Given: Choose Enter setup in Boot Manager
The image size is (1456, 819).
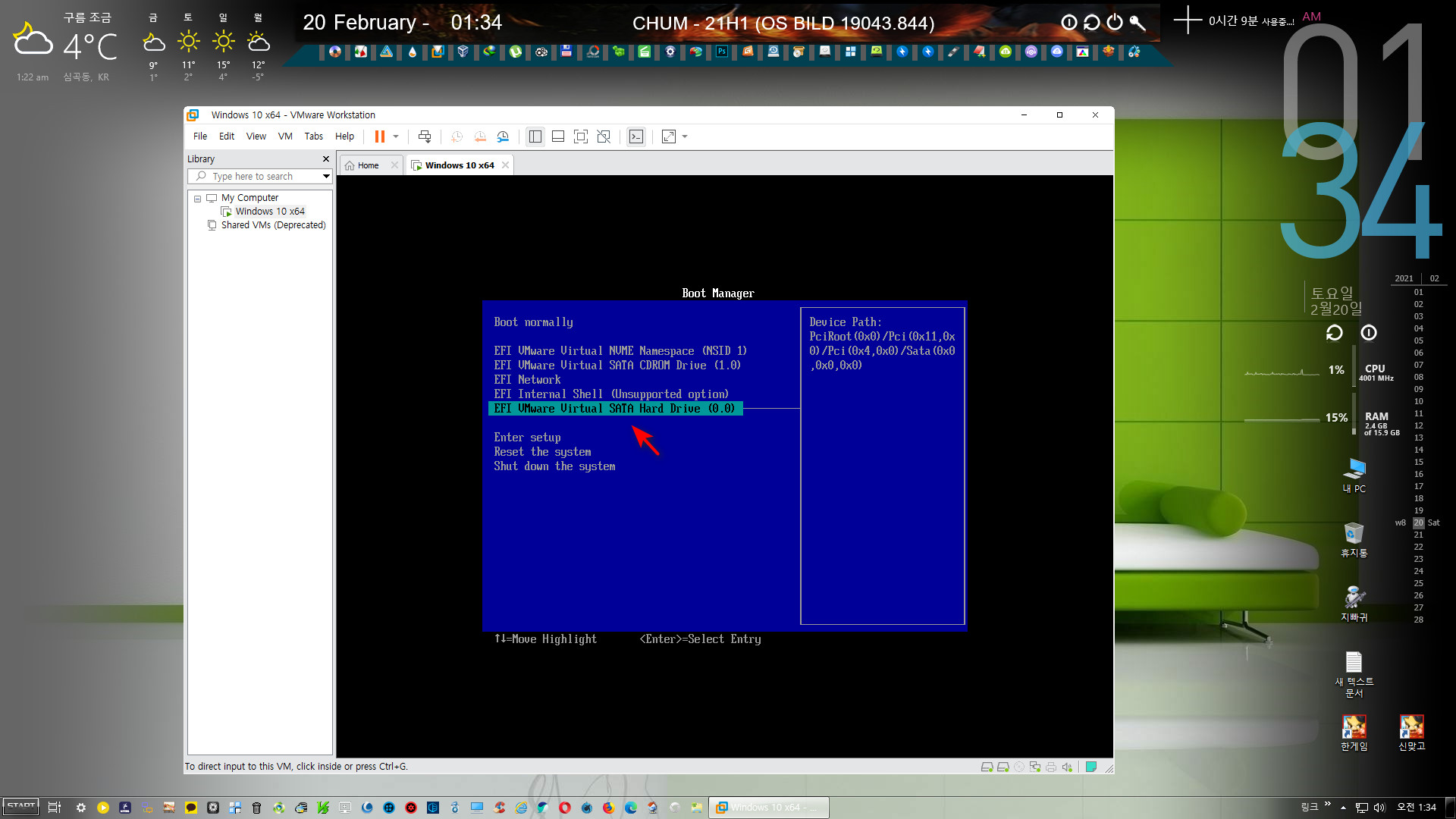Looking at the screenshot, I should tap(528, 438).
